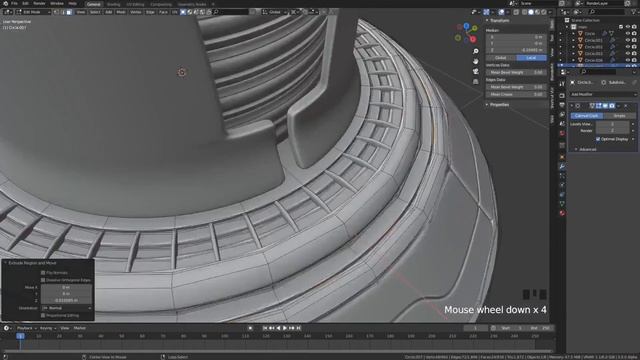This screenshot has width=640, height=360.
Task: Open the File menu
Action: pos(14,4)
